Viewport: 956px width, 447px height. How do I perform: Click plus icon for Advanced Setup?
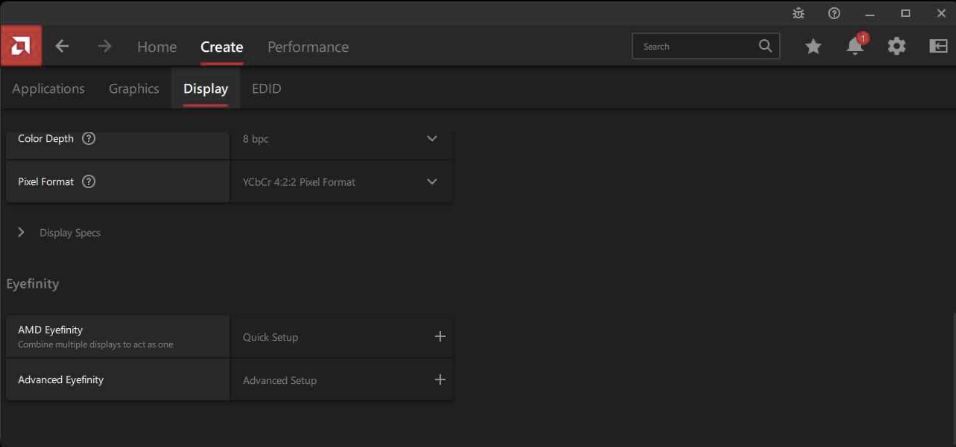click(440, 380)
